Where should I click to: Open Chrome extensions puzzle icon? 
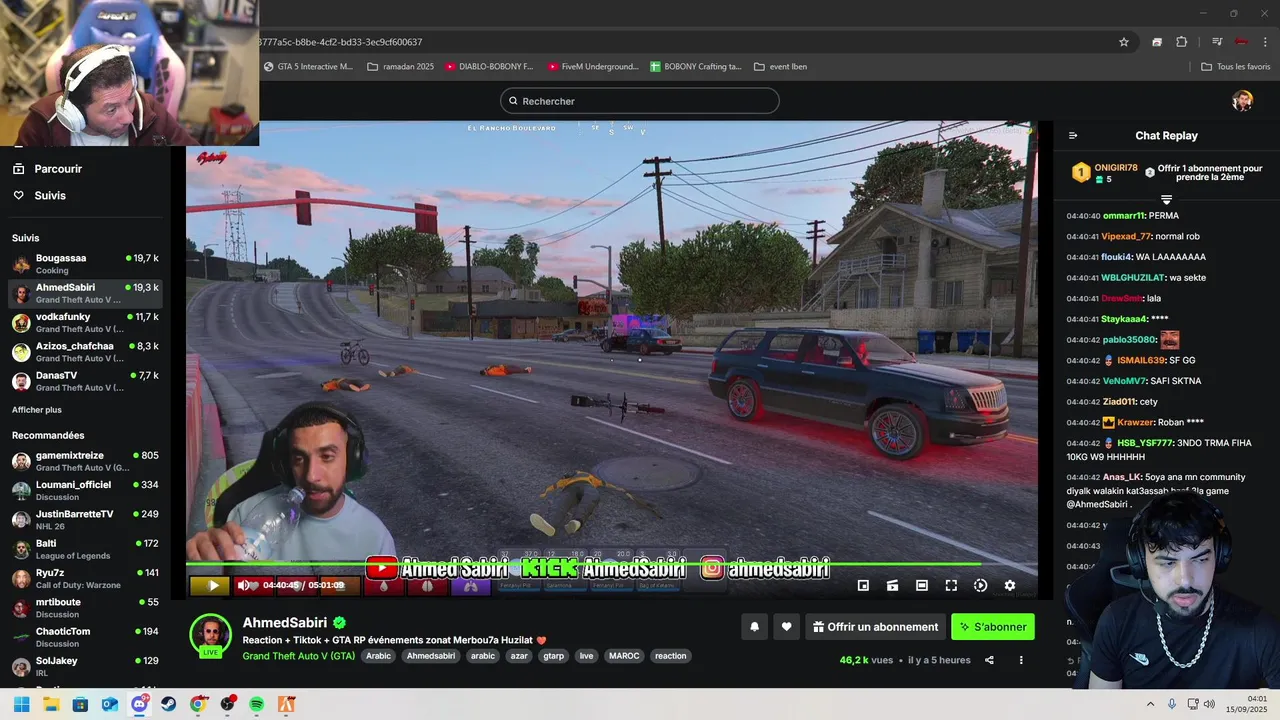1182,42
